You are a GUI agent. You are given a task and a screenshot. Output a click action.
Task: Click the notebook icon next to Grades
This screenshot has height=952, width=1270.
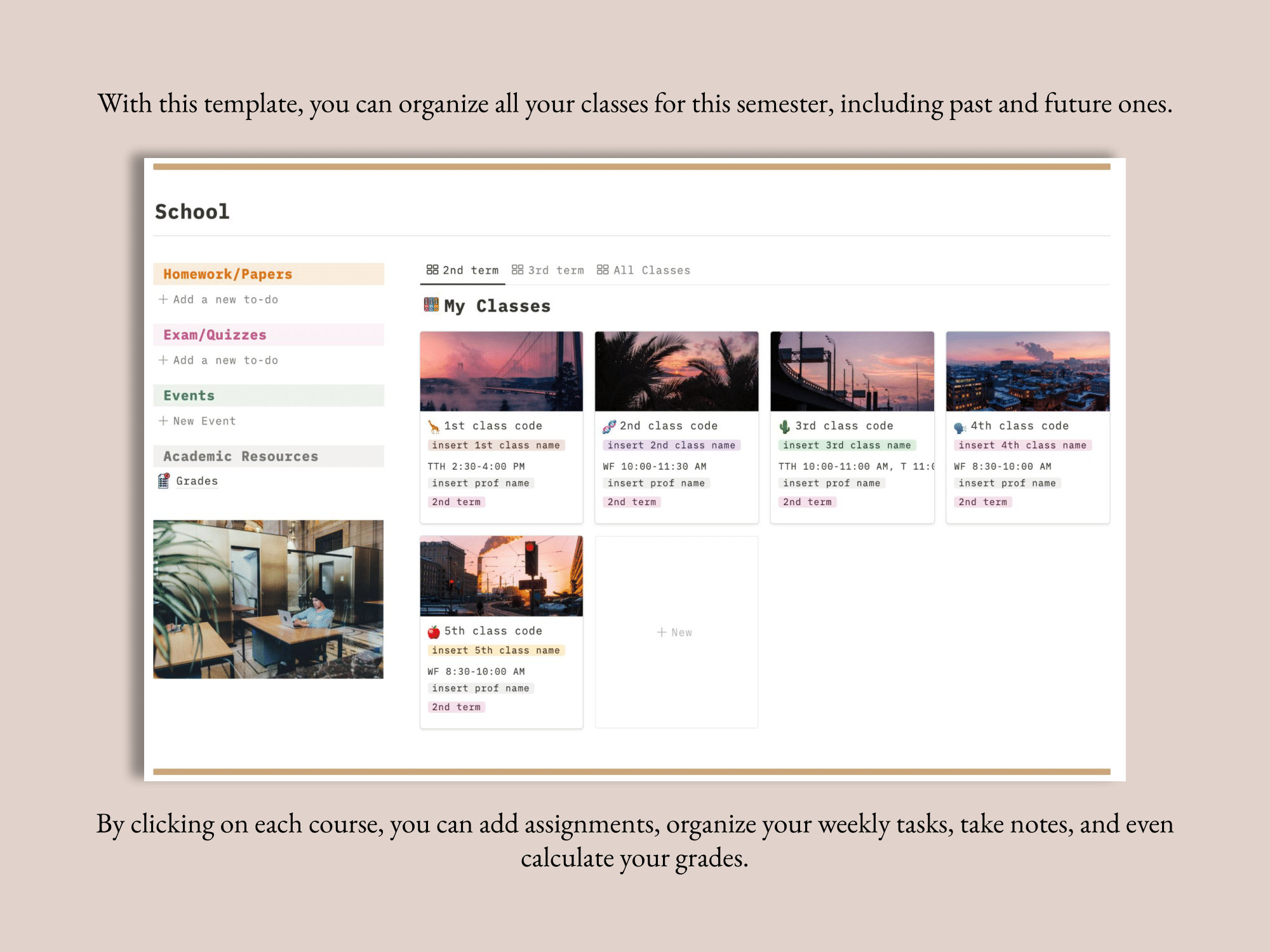[x=164, y=480]
